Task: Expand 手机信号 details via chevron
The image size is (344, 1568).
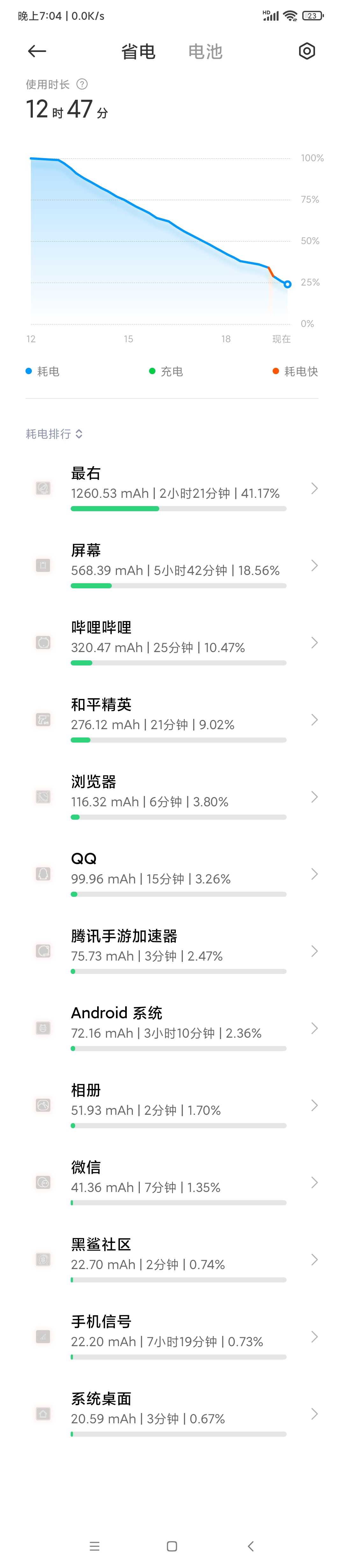Action: pyautogui.click(x=314, y=1336)
